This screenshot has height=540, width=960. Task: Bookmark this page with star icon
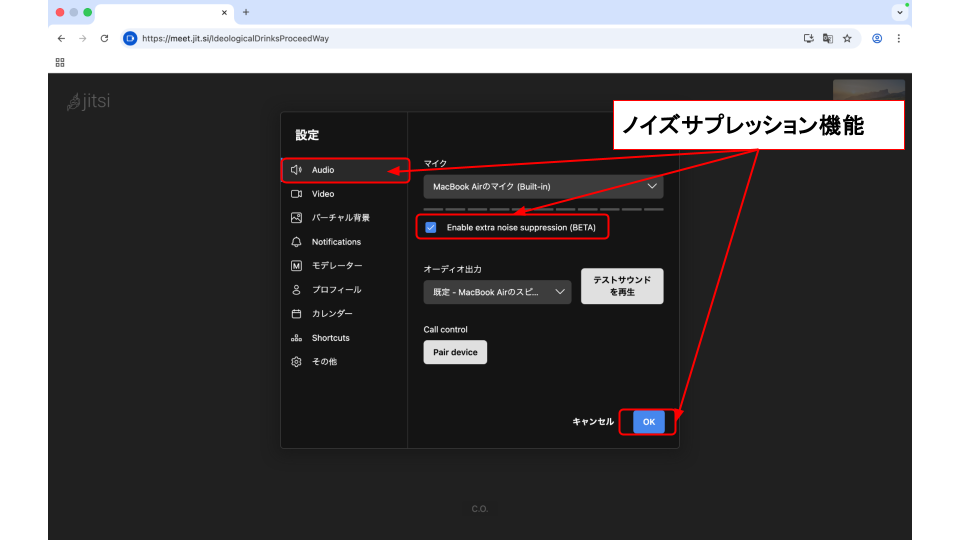point(847,39)
